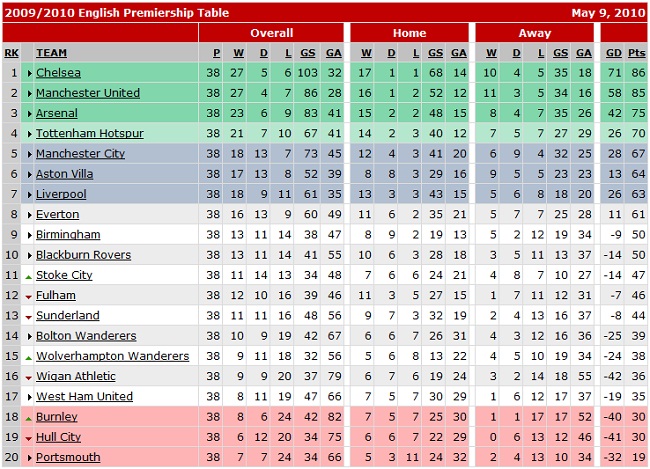Click the RK column header
This screenshot has width=650, height=469.
click(x=11, y=52)
